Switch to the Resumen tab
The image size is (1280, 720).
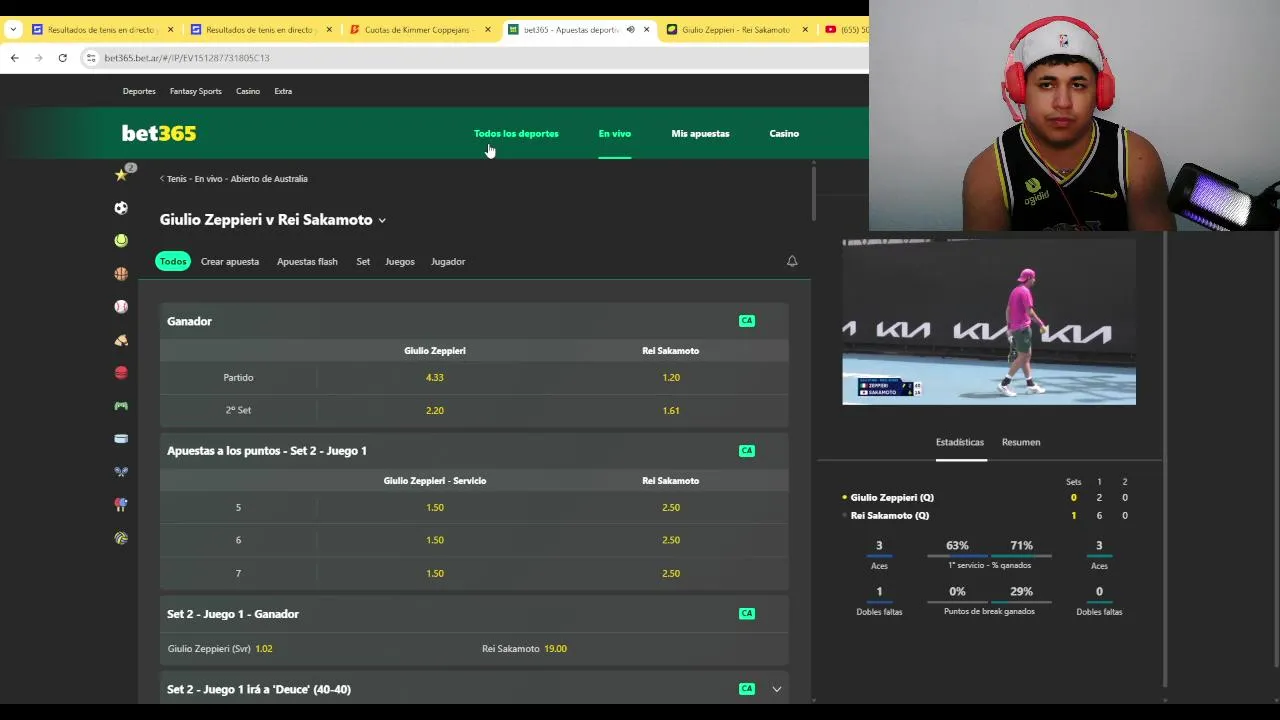[1021, 442]
